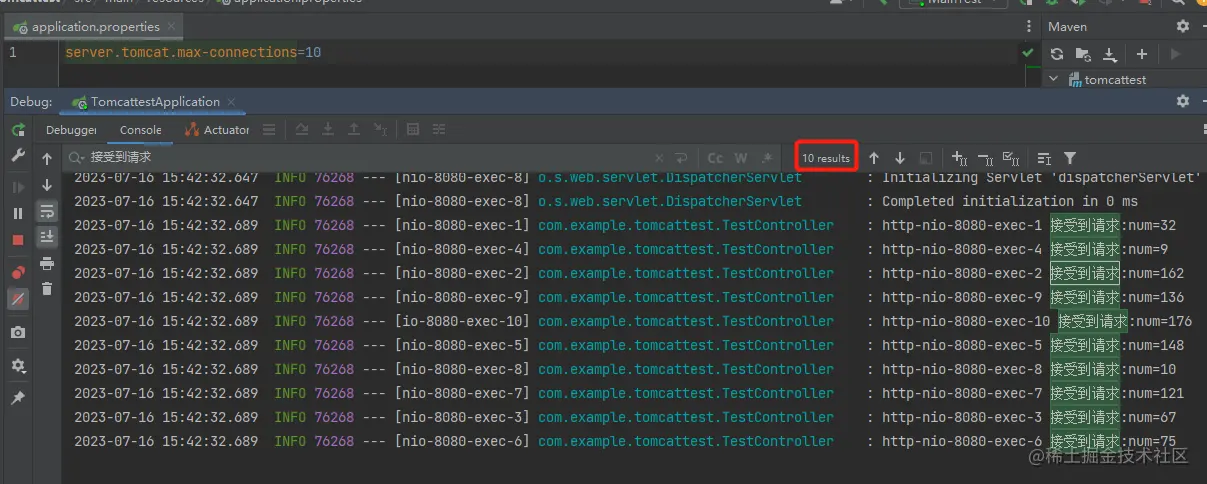Open run configuration via the wrench icon

[x=18, y=157]
